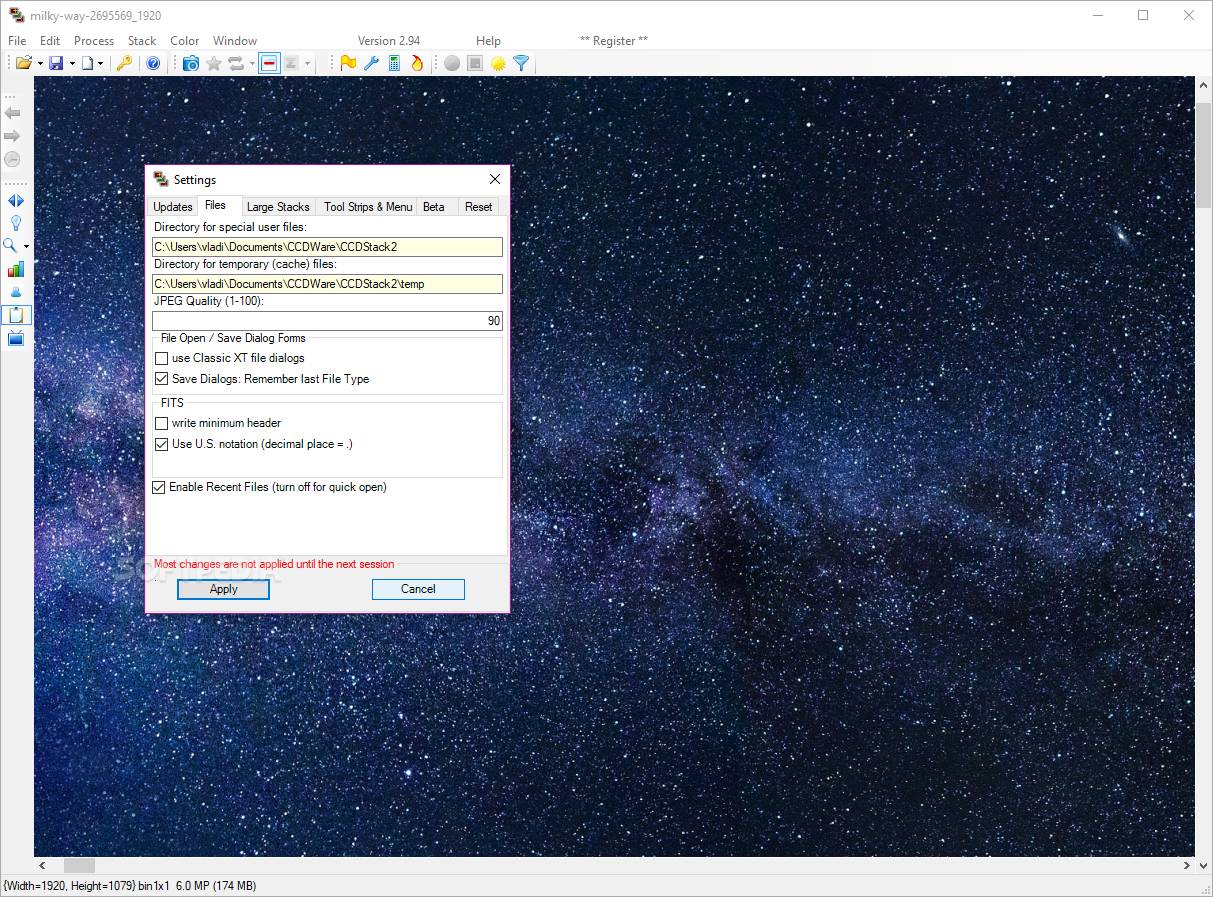The height and width of the screenshot is (897, 1213).
Task: Click the Cancel button in Settings
Action: click(418, 589)
